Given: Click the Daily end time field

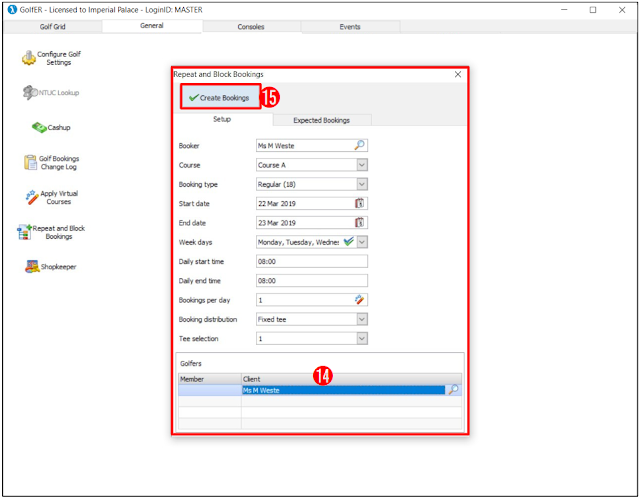Looking at the screenshot, I should pyautogui.click(x=312, y=280).
